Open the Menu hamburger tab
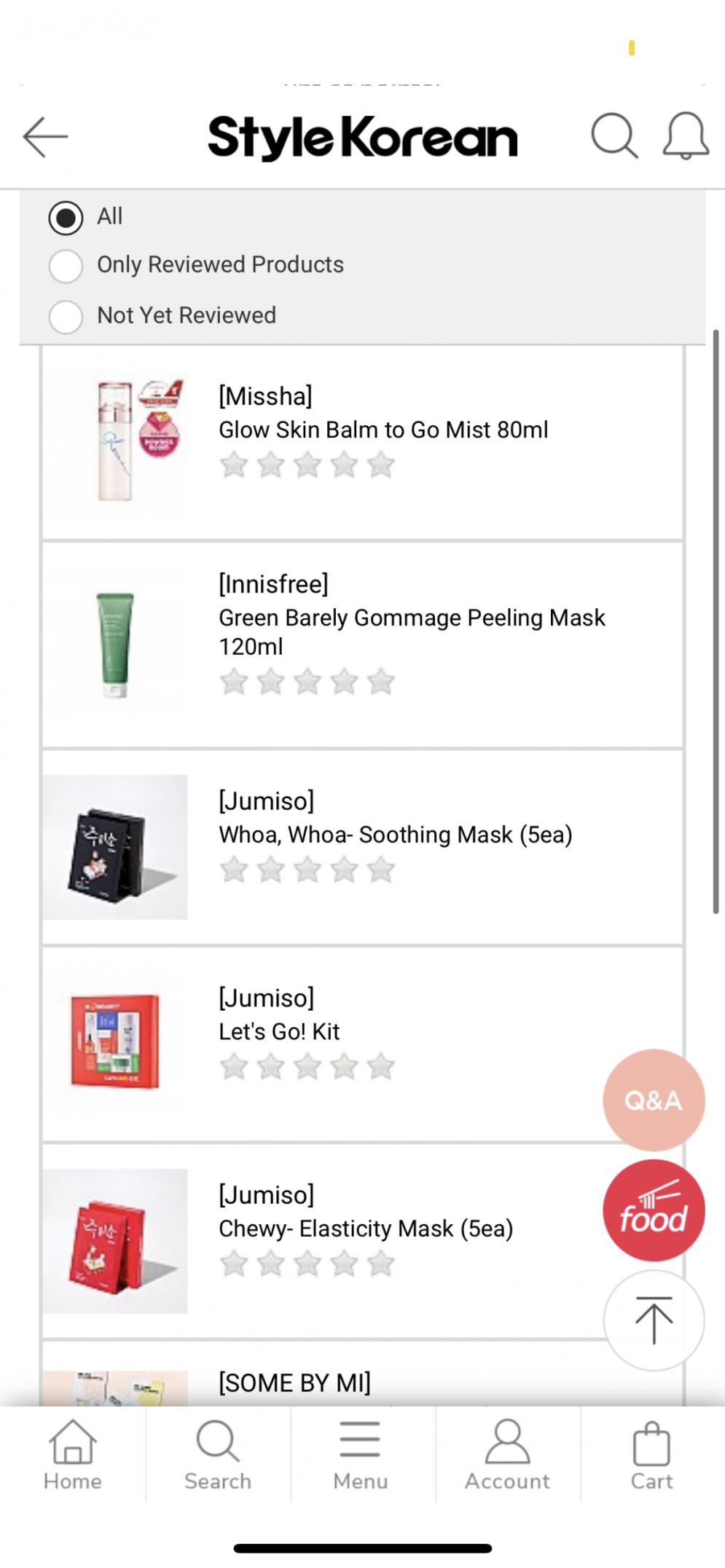Viewport: 725px width, 1568px height. point(360,1454)
